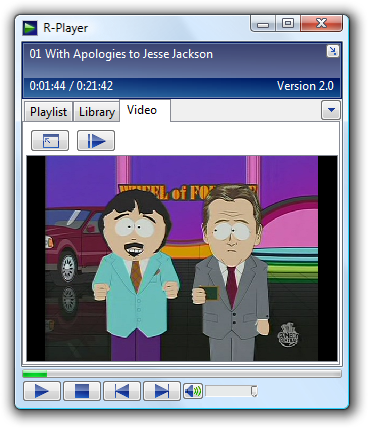Viewport: 368px width, 428px height.
Task: Open the Library tab
Action: 97,112
